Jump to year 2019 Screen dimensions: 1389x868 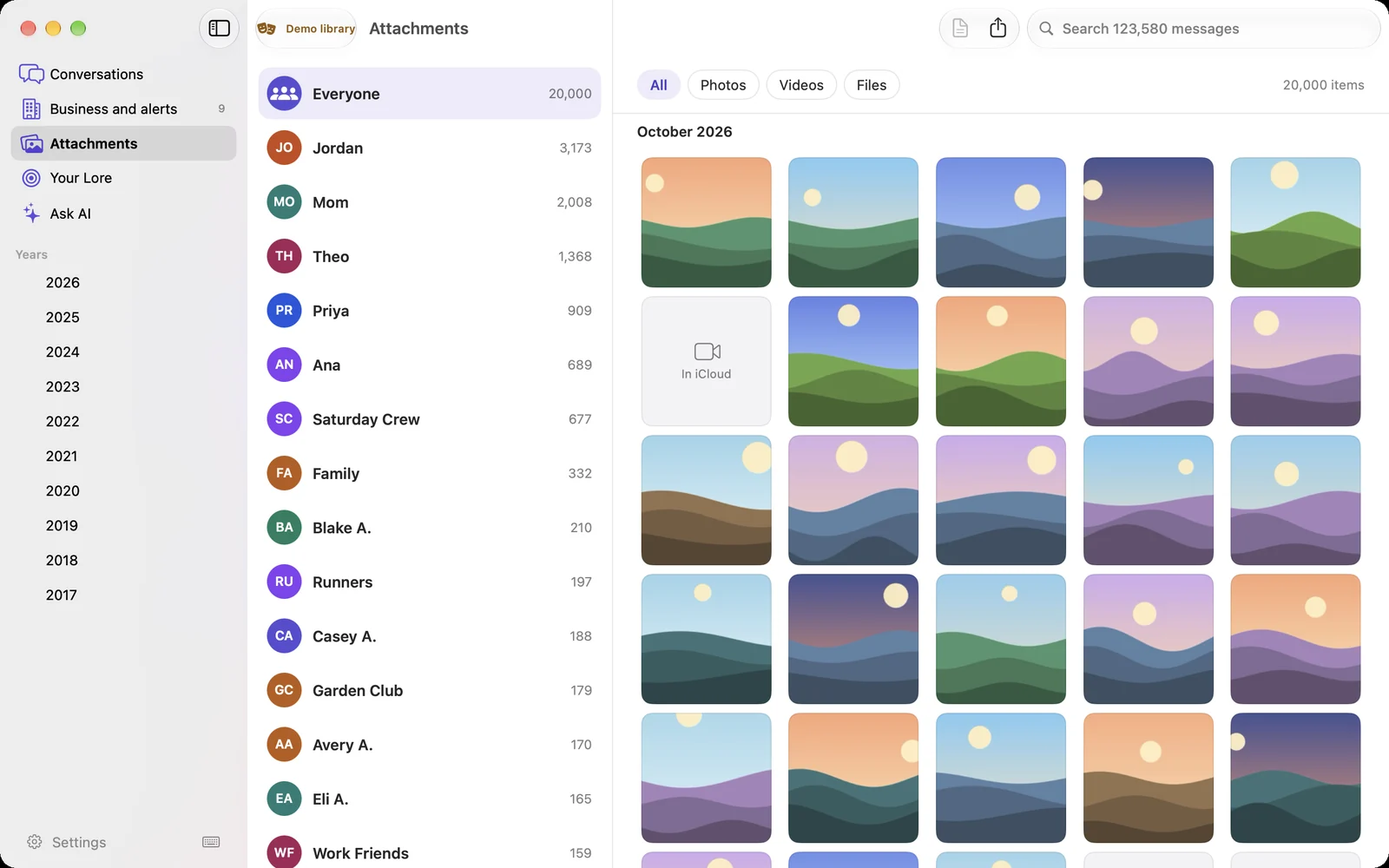[62, 525]
